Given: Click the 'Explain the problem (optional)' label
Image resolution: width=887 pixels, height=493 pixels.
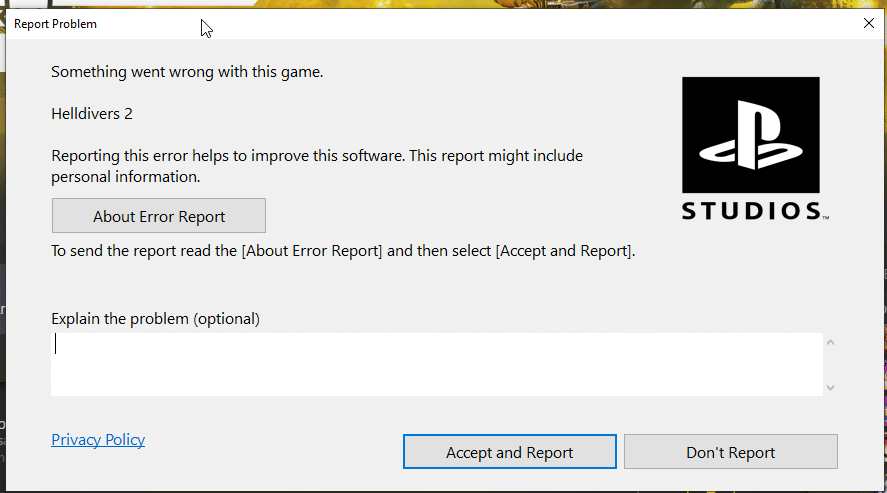Looking at the screenshot, I should pyautogui.click(x=155, y=319).
